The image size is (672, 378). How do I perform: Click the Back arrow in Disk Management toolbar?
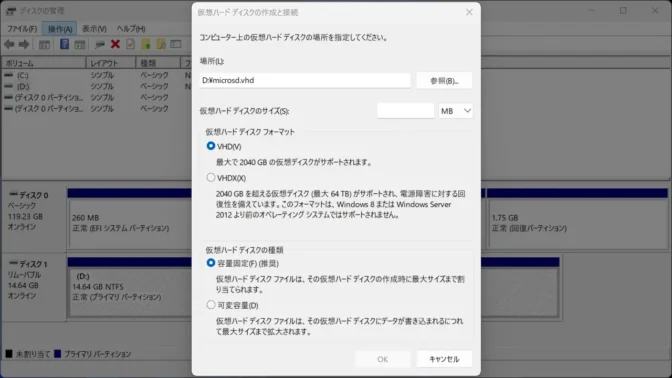(9, 44)
